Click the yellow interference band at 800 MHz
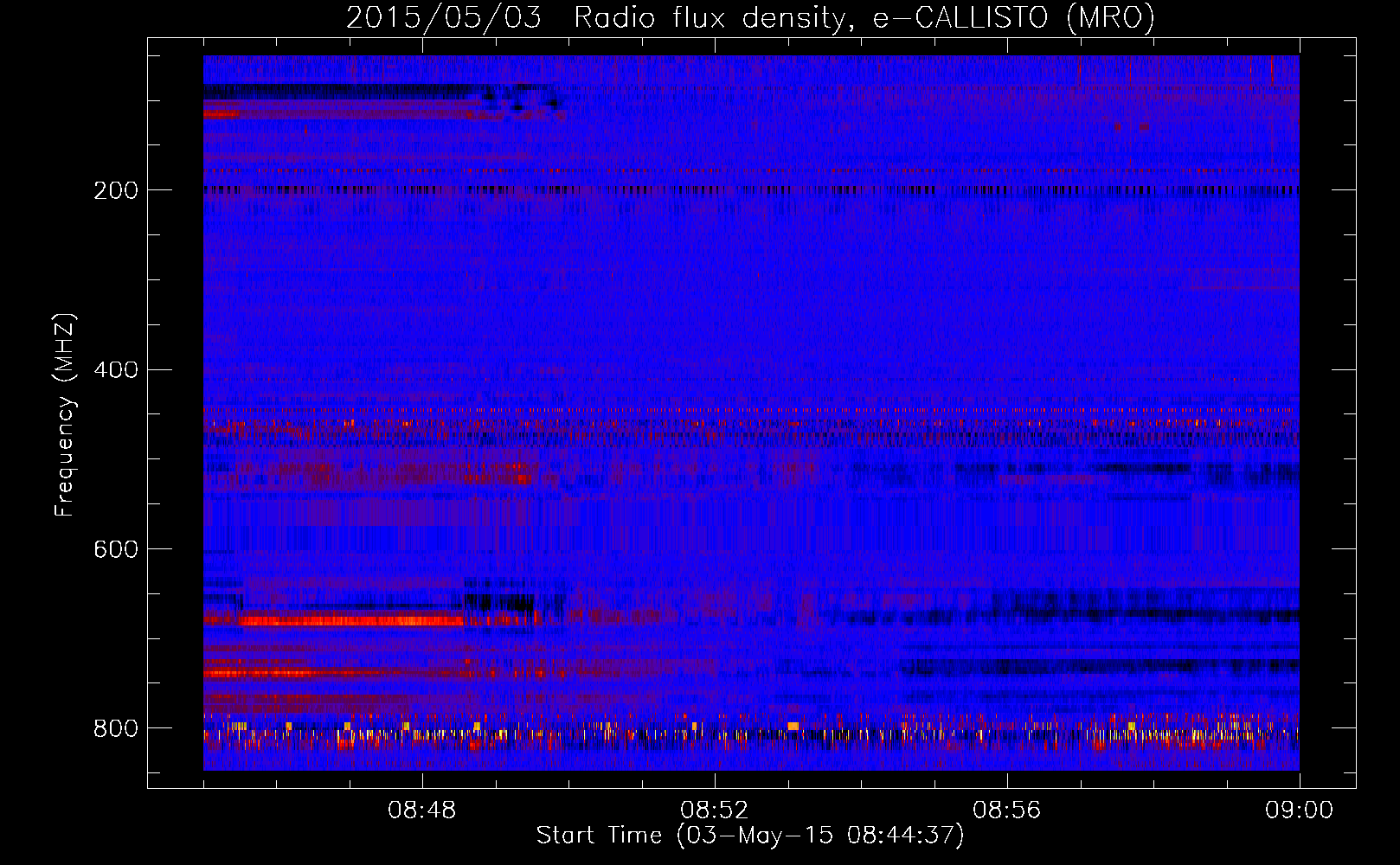The image size is (1400, 865). click(751, 734)
